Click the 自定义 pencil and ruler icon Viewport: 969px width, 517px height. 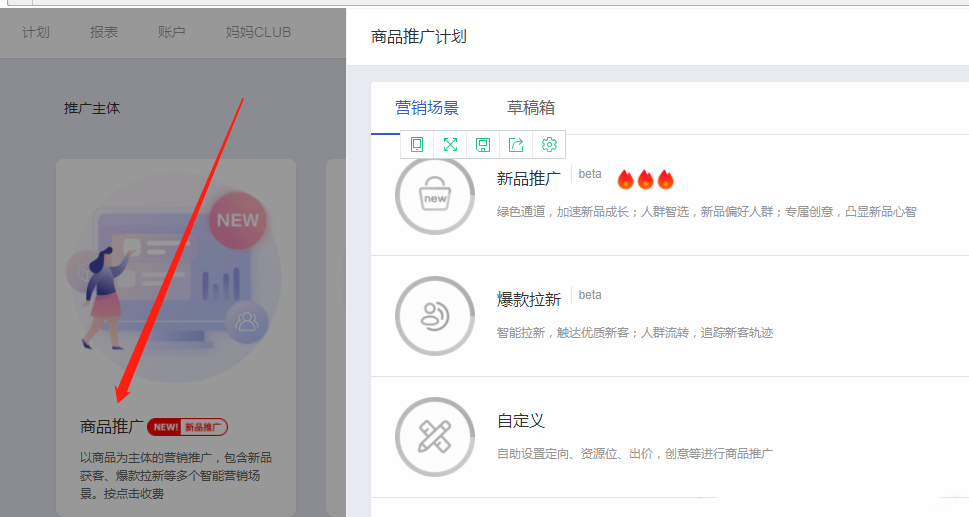(435, 437)
